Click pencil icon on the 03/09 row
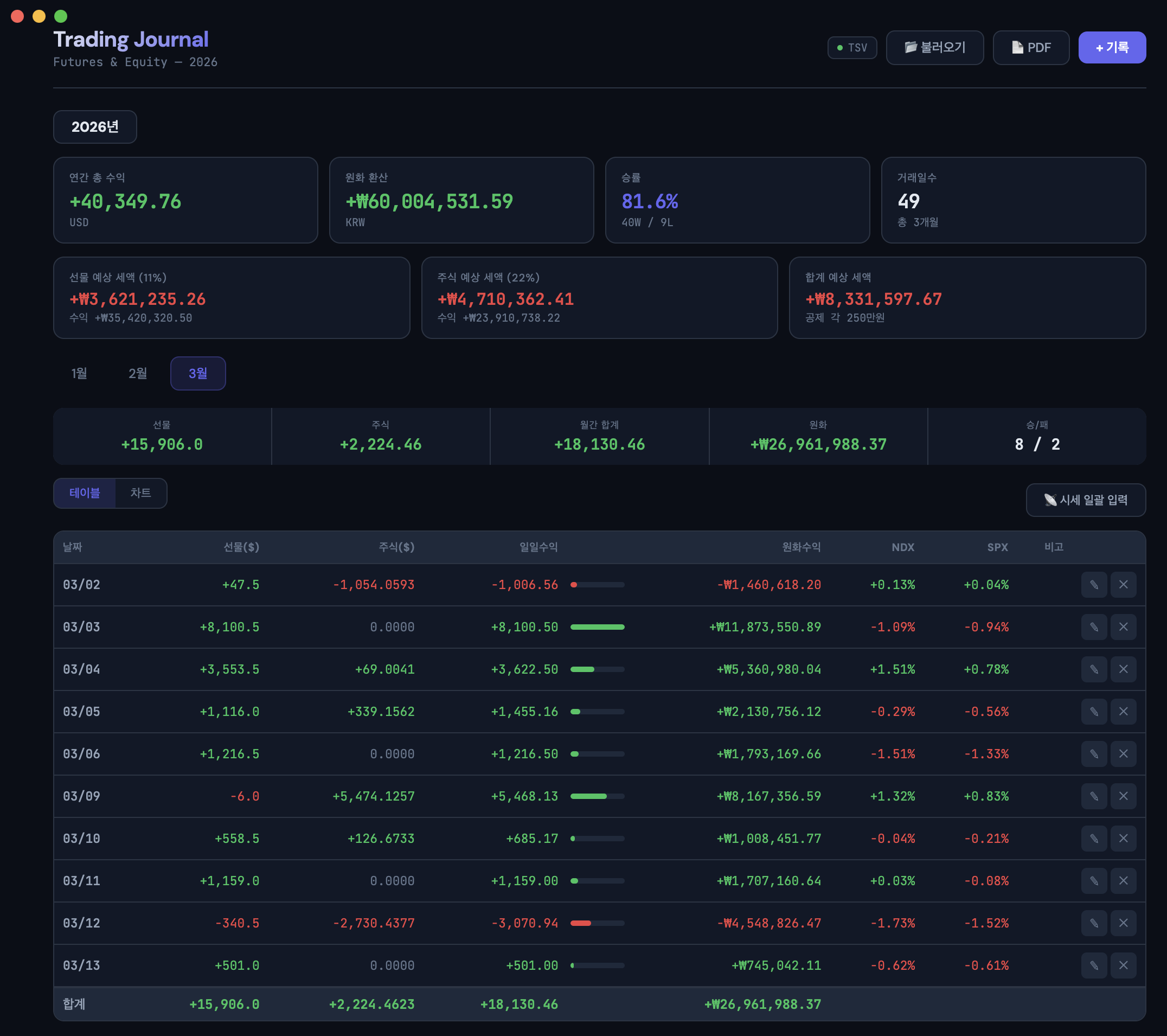Viewport: 1167px width, 1036px height. point(1093,796)
